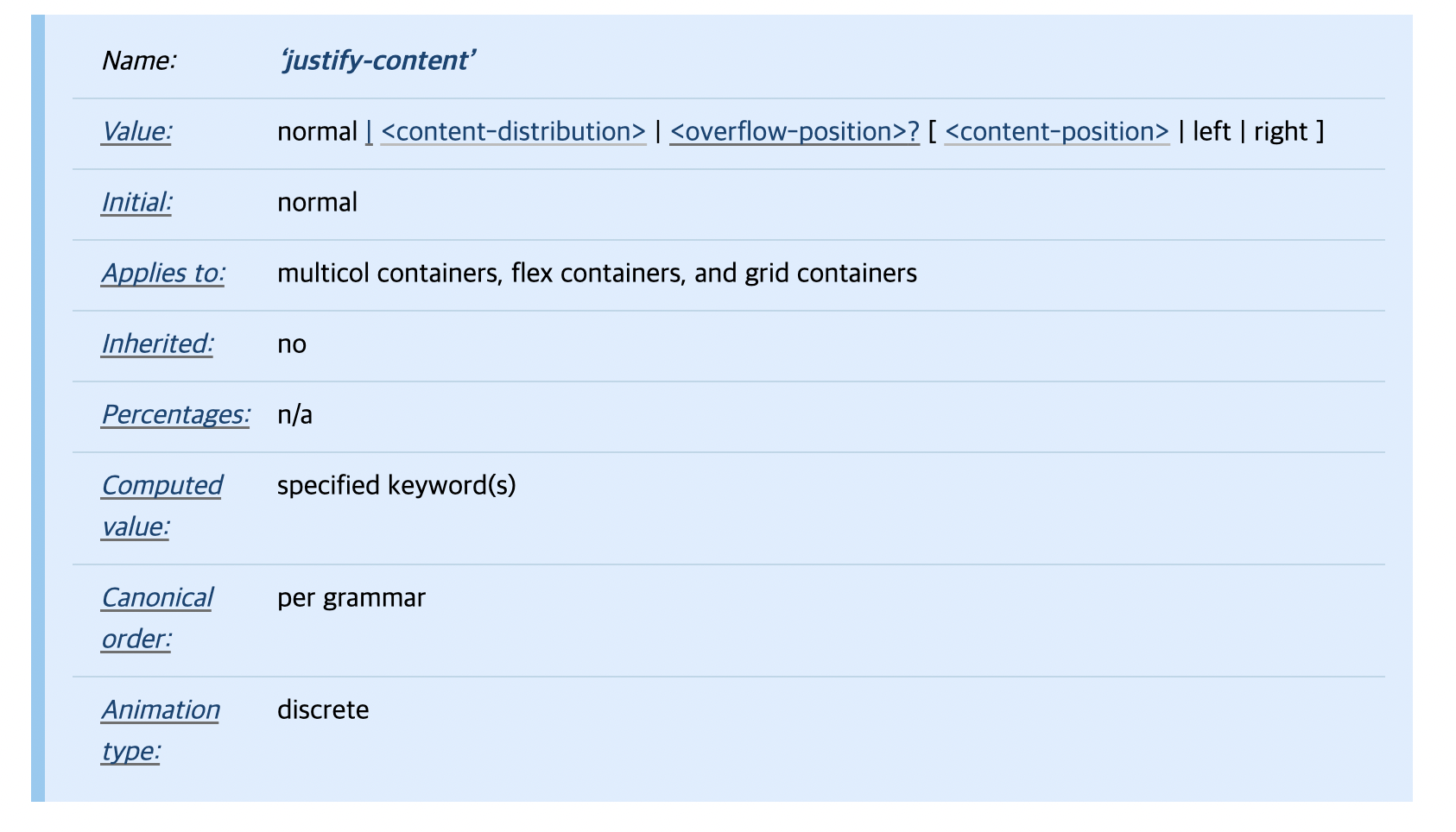
Task: Click the 'discrete' animation type value
Action: pyautogui.click(x=323, y=709)
